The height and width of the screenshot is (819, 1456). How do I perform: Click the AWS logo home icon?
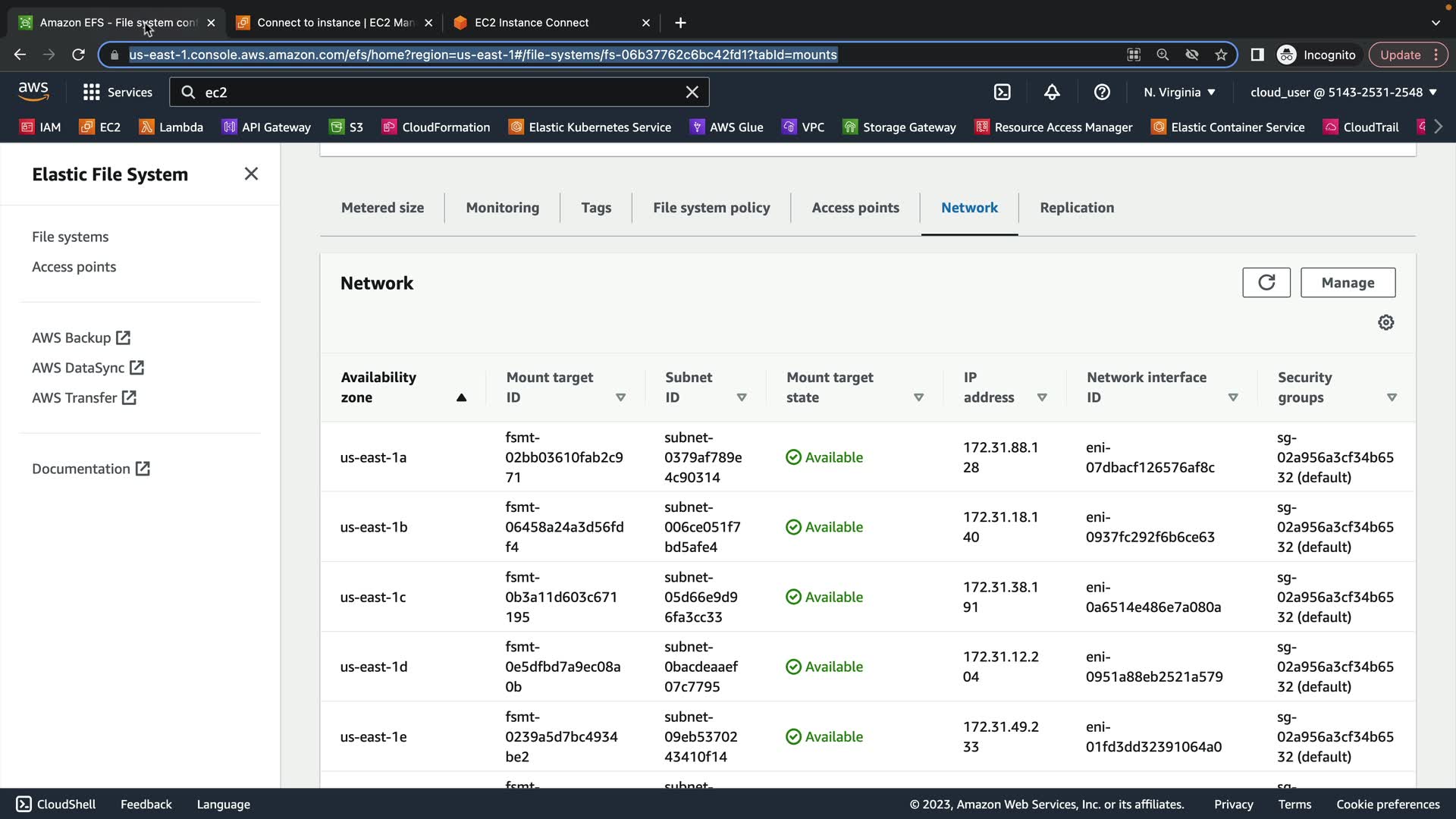click(x=33, y=92)
